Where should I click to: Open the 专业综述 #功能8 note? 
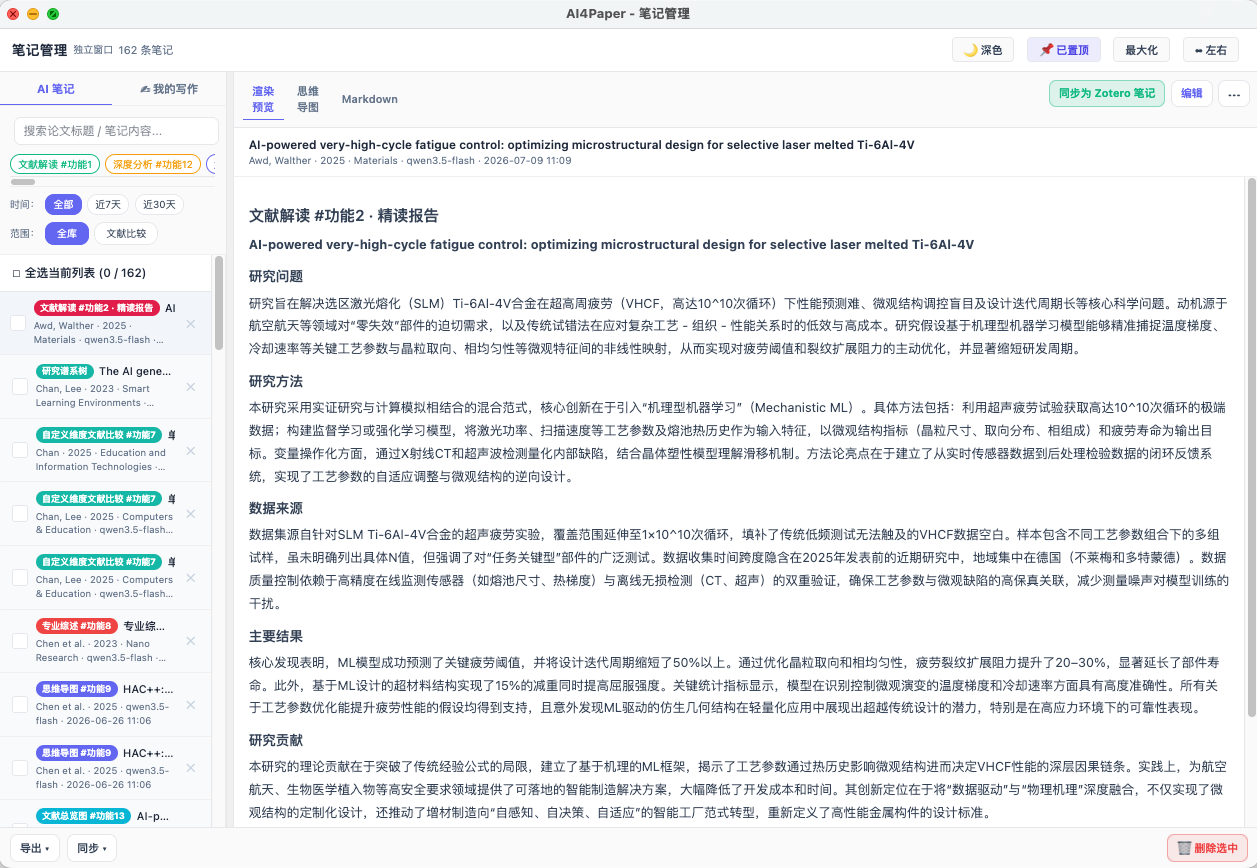(x=105, y=642)
